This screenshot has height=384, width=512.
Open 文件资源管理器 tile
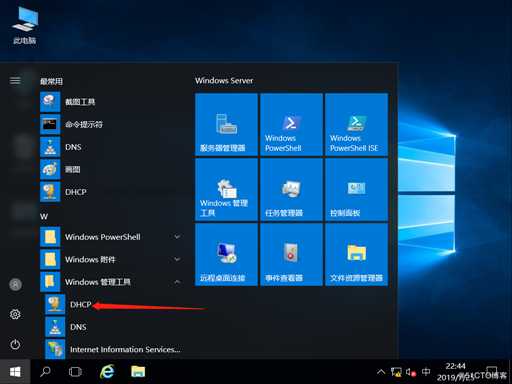click(356, 254)
